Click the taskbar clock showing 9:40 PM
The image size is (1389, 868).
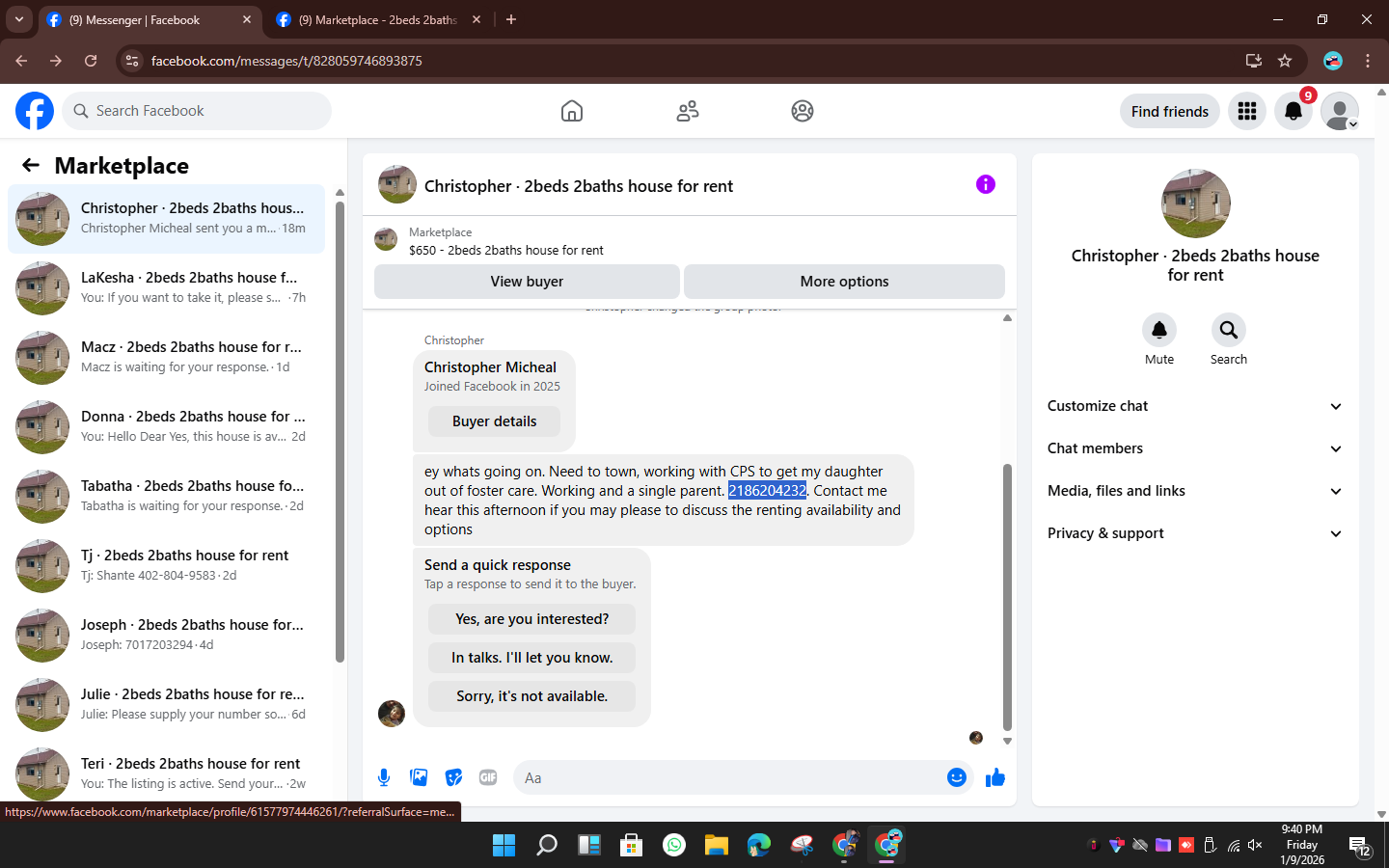[1301, 845]
